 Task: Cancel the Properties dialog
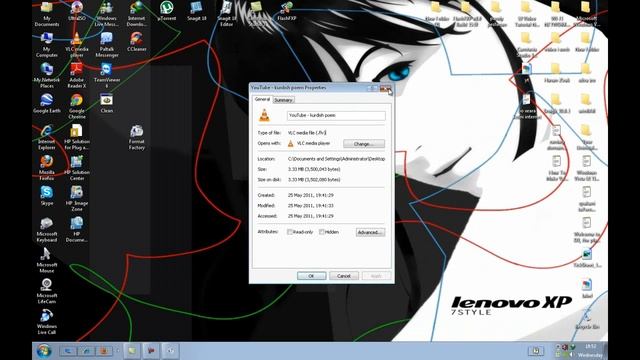[344, 276]
